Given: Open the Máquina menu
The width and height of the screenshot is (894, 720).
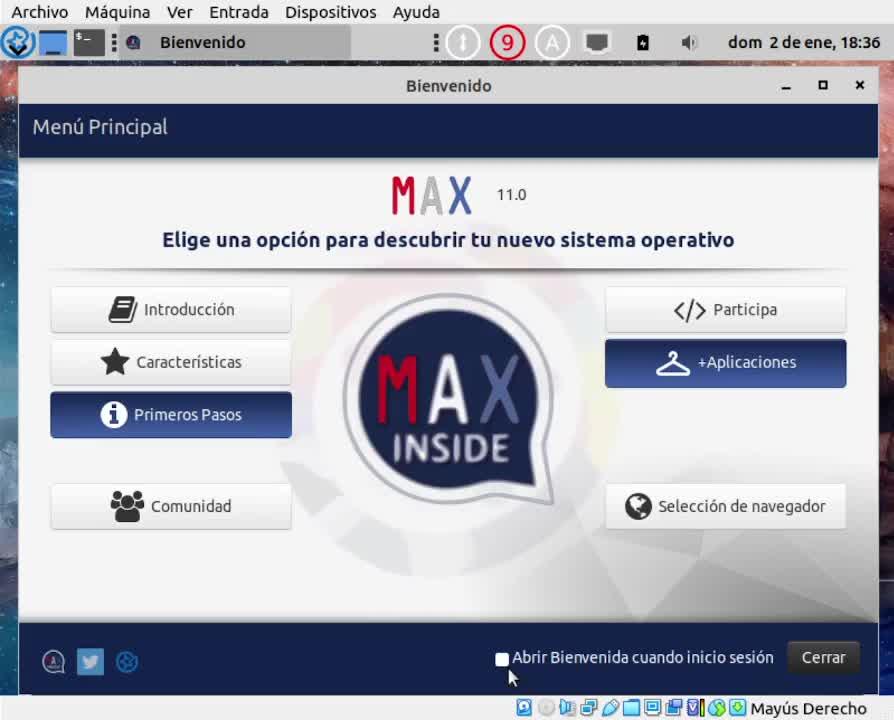Looking at the screenshot, I should (x=117, y=12).
